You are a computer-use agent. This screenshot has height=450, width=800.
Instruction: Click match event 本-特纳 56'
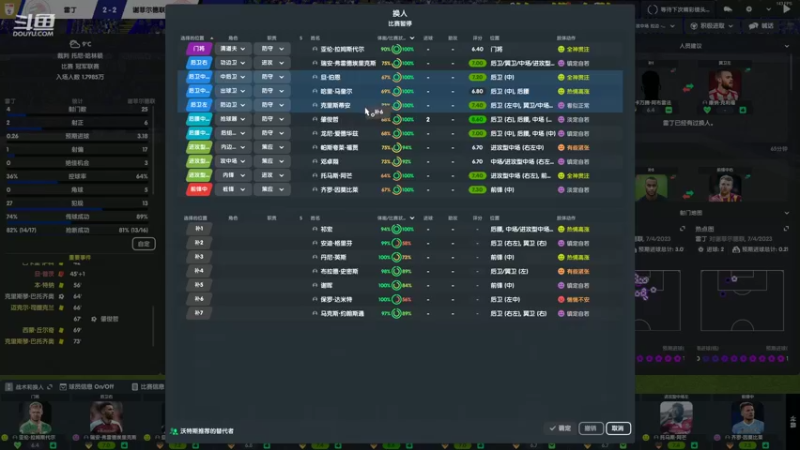pyautogui.click(x=57, y=285)
